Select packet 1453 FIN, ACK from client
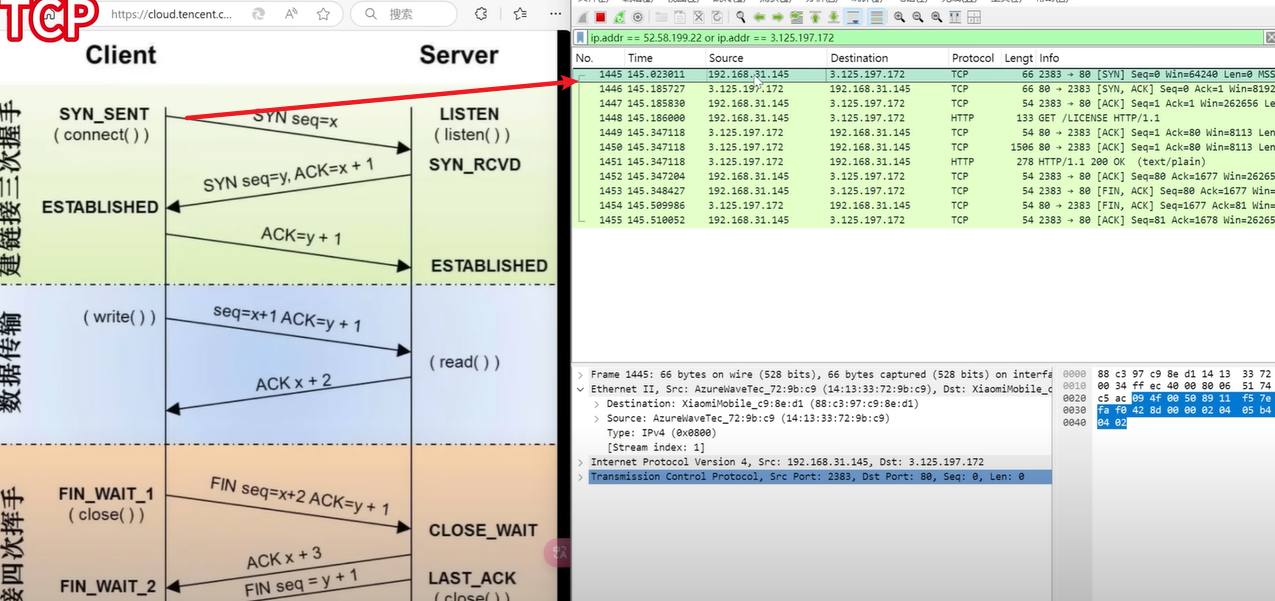1275x601 pixels. (x=924, y=191)
